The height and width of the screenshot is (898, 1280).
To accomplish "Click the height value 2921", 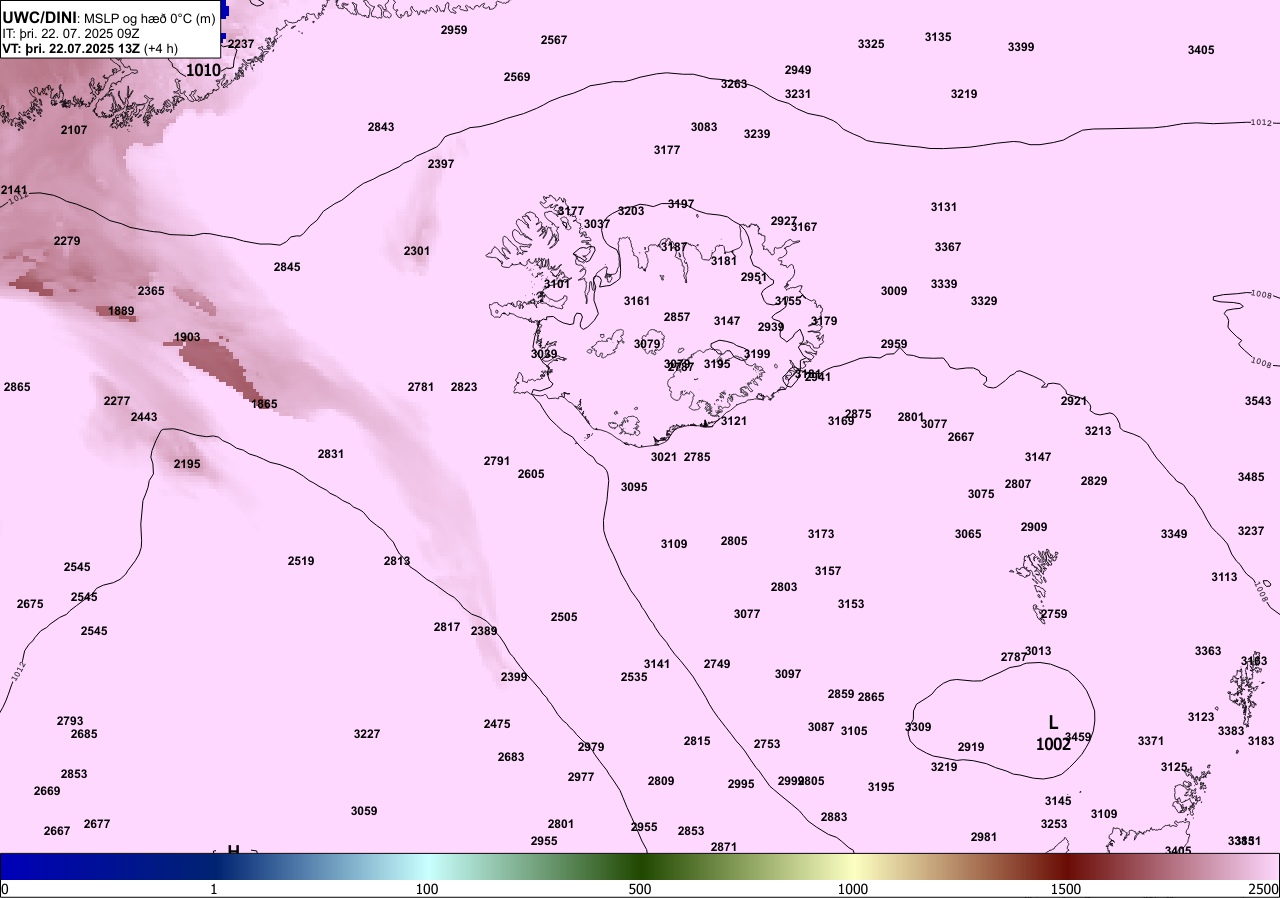I will 1074,401.
